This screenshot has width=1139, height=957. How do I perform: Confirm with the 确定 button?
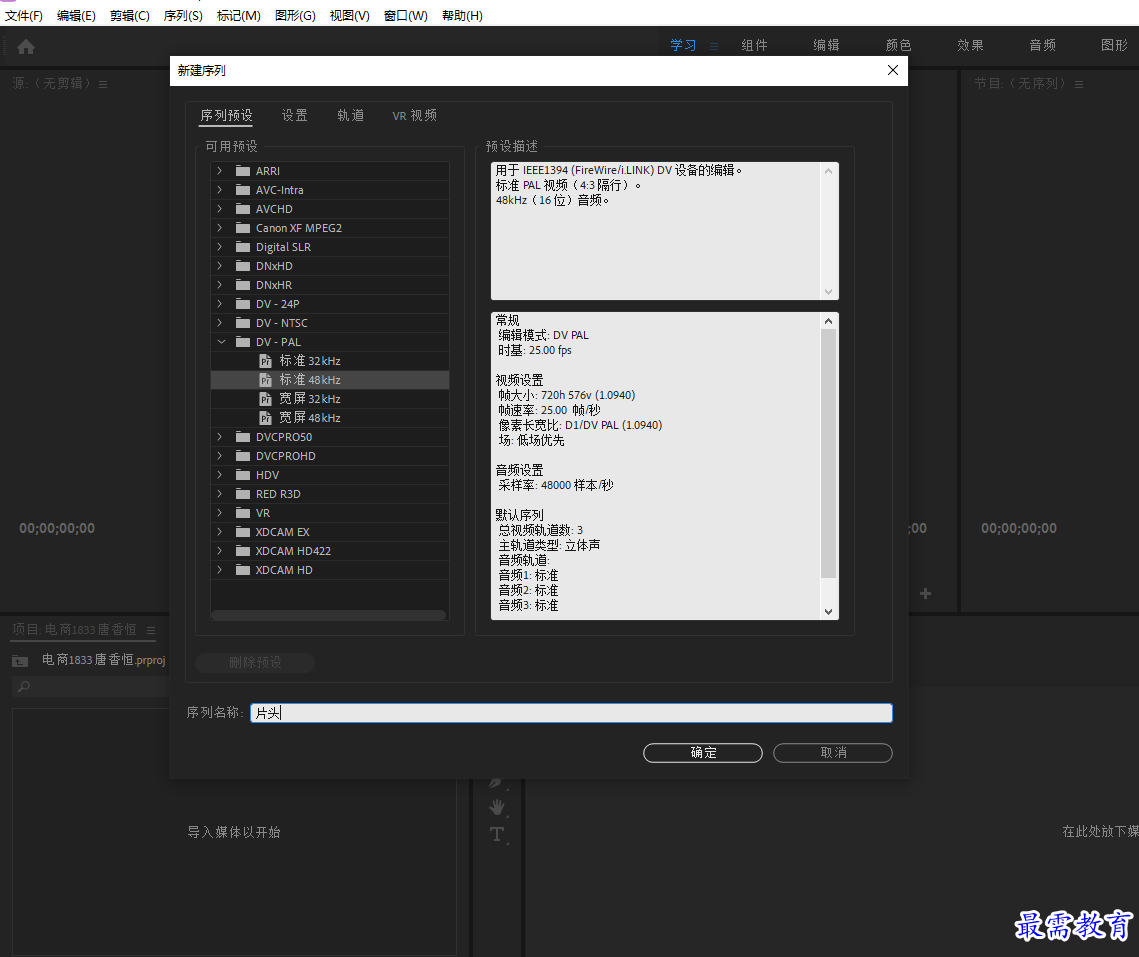(x=702, y=753)
